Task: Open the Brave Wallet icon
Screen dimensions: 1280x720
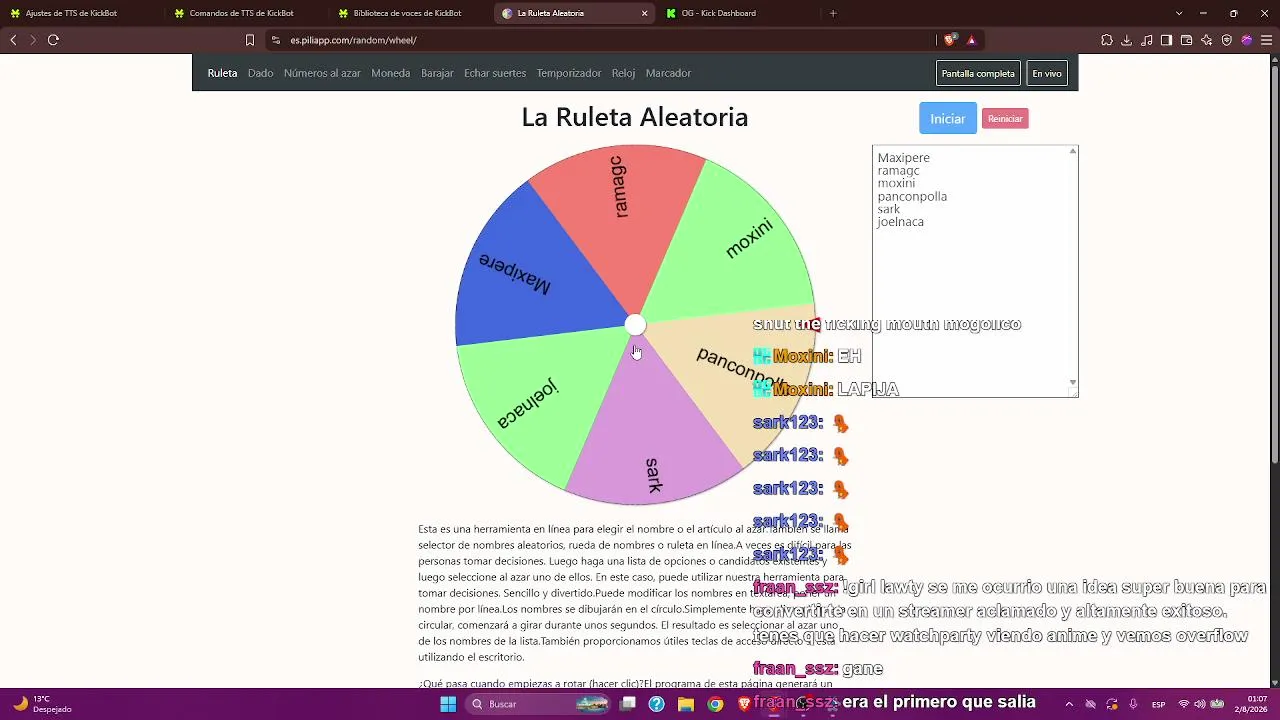Action: (x=1186, y=40)
